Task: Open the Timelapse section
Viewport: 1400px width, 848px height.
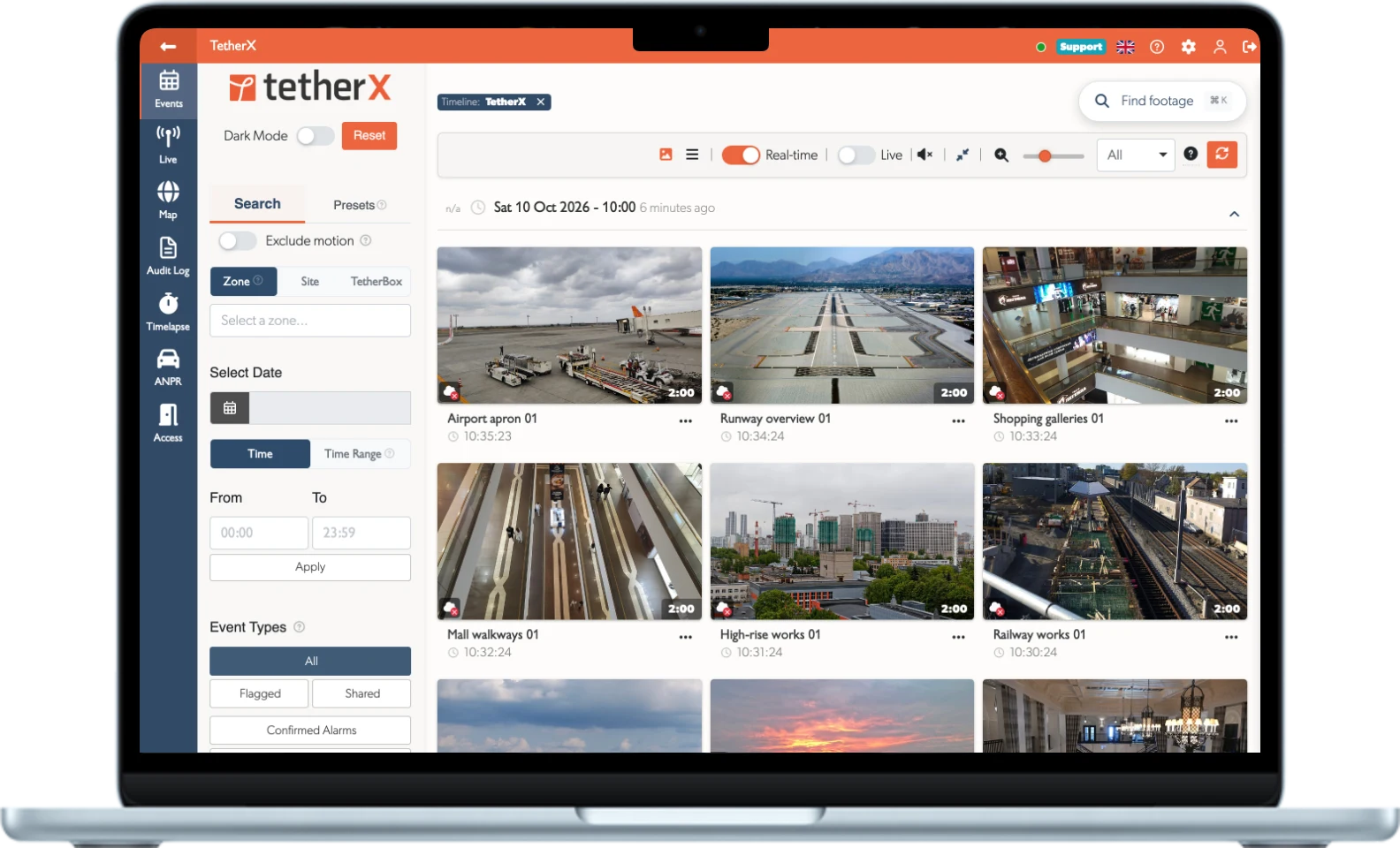Action: [x=168, y=312]
